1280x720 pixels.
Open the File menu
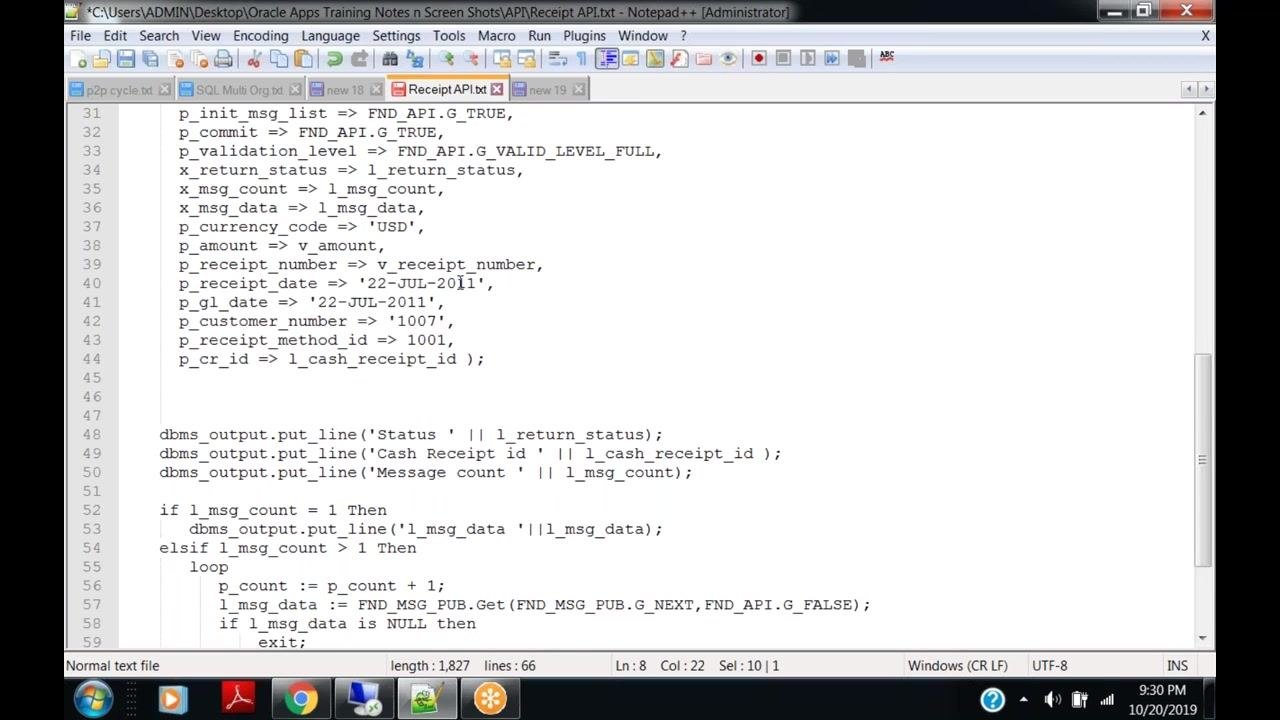click(80, 35)
